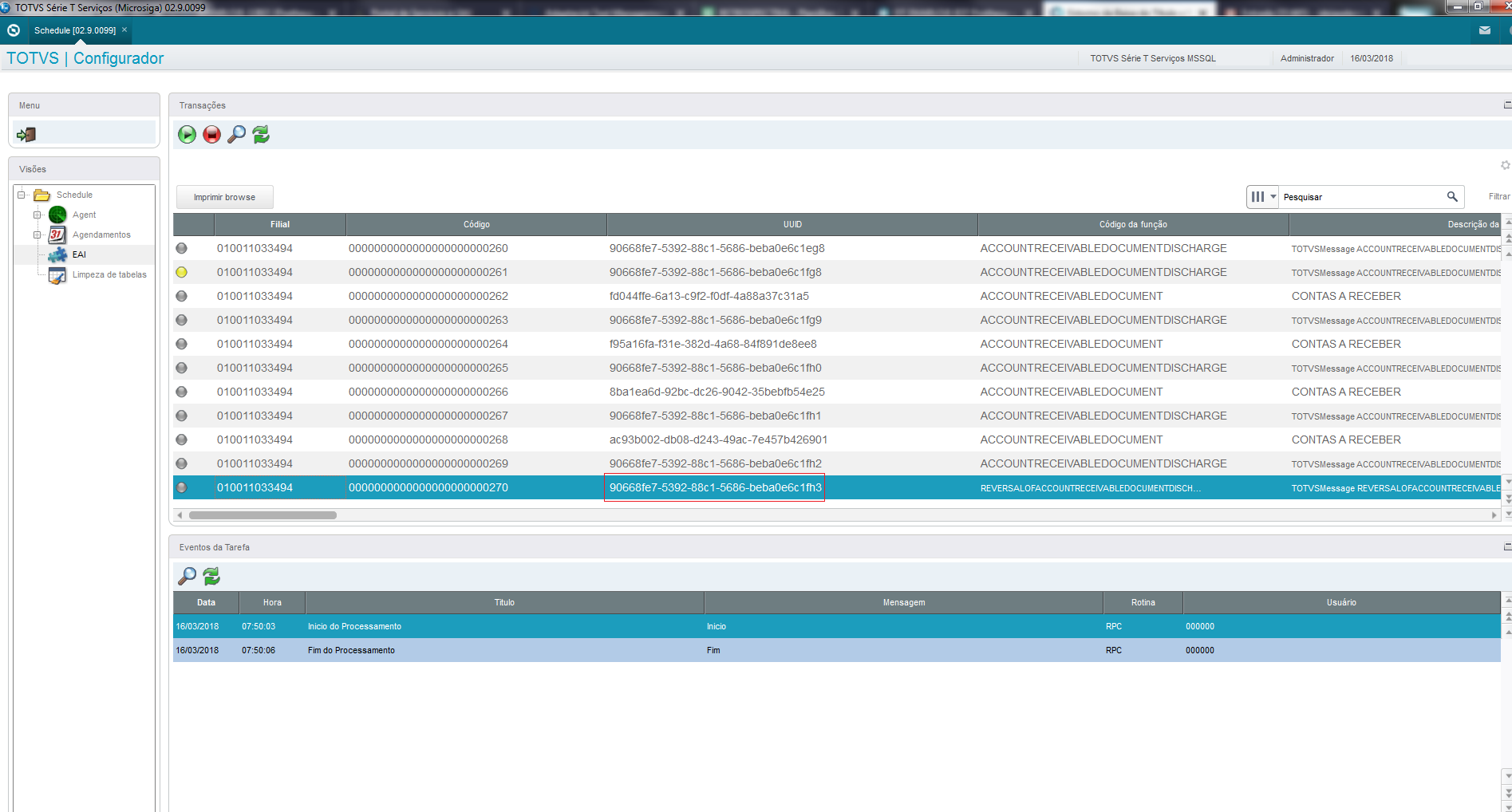Switch to the Schedule [02.9.0099] tab

click(x=75, y=30)
